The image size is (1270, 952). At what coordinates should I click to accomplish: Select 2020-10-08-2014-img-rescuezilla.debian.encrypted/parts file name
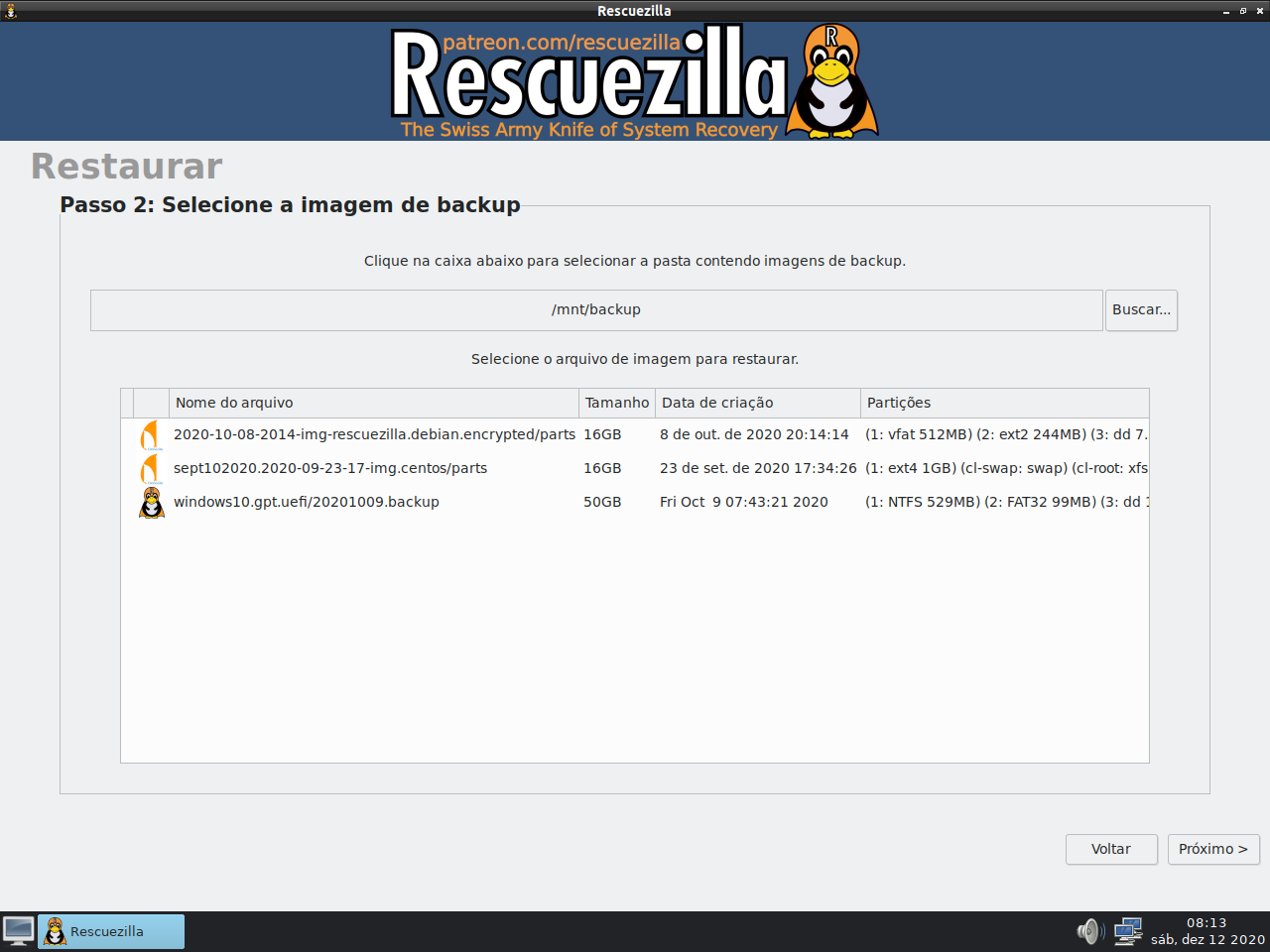point(374,434)
